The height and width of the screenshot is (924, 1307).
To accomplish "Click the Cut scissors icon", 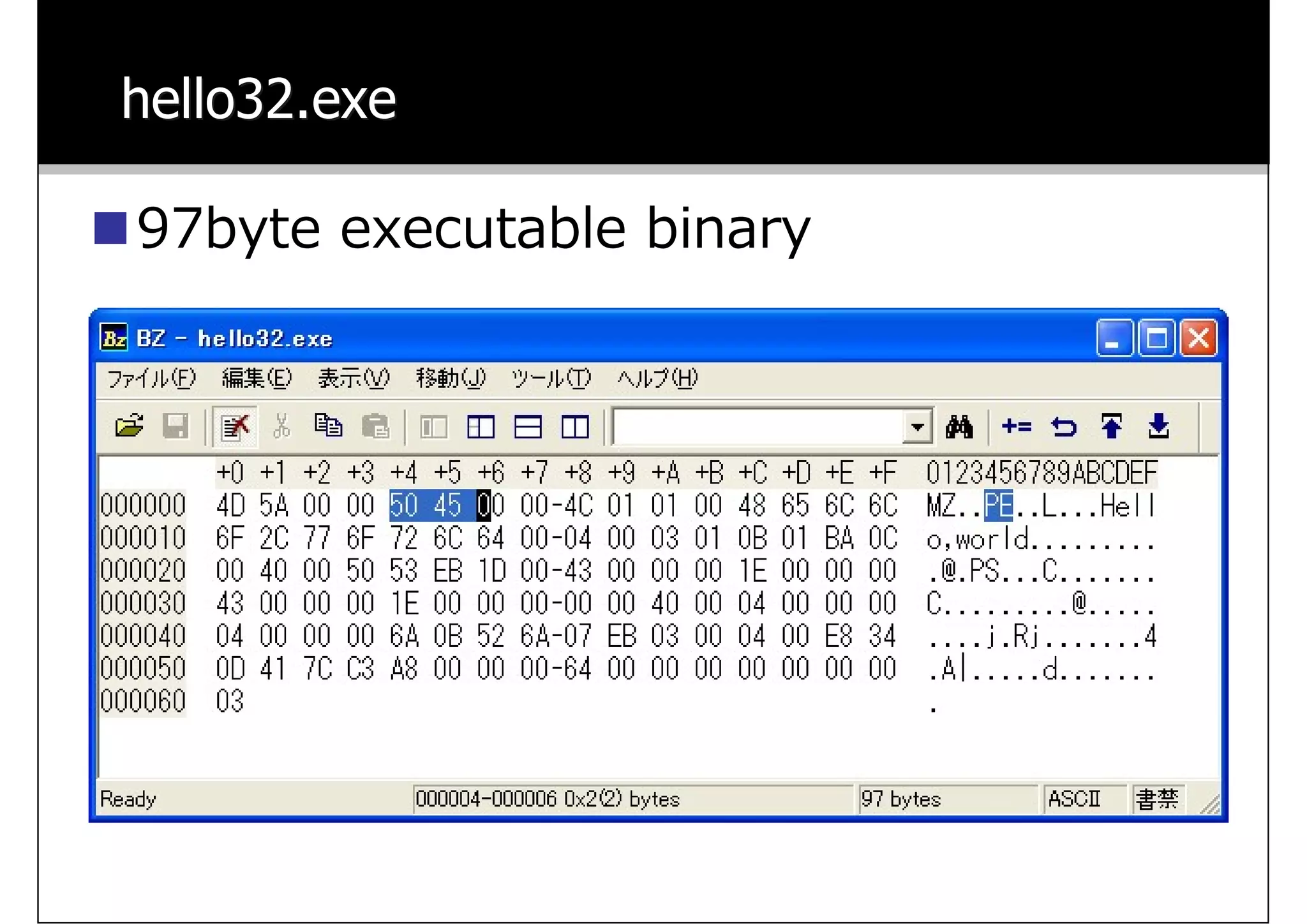I will [x=281, y=426].
